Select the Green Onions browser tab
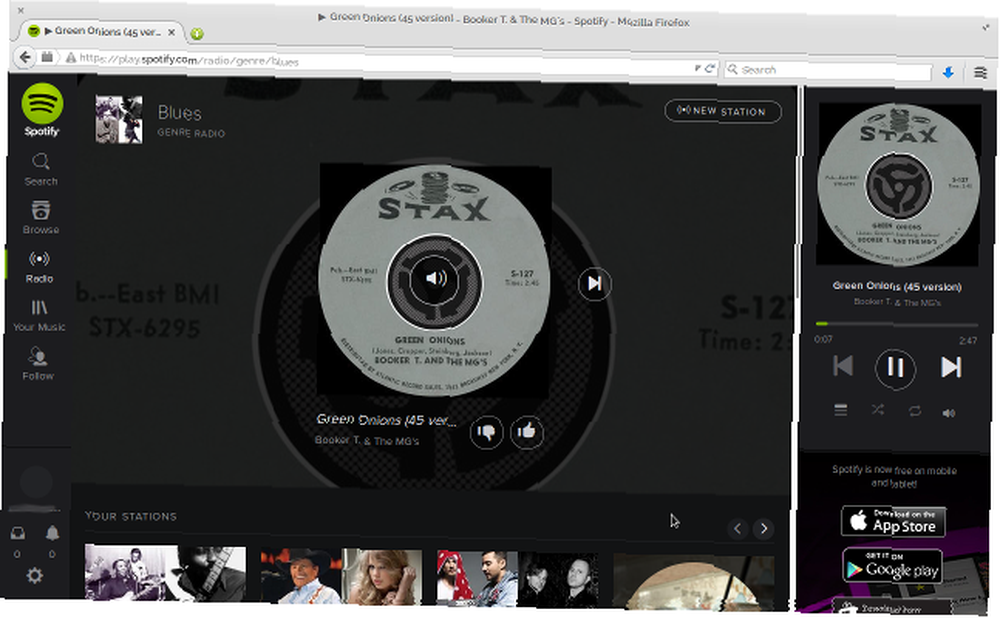The image size is (1000, 618). click(102, 31)
